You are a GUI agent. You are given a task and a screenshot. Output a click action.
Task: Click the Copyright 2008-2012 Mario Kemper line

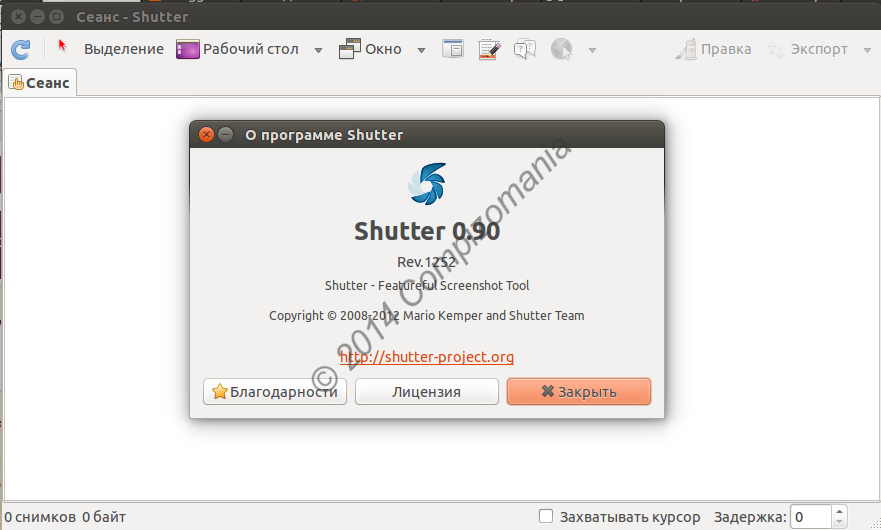pyautogui.click(x=426, y=315)
